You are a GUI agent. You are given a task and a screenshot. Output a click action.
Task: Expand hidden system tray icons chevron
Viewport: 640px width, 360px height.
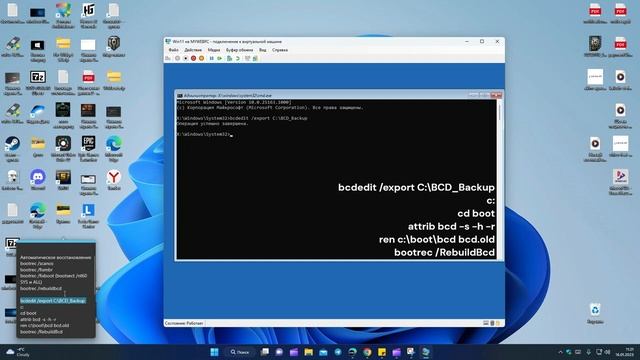point(560,352)
